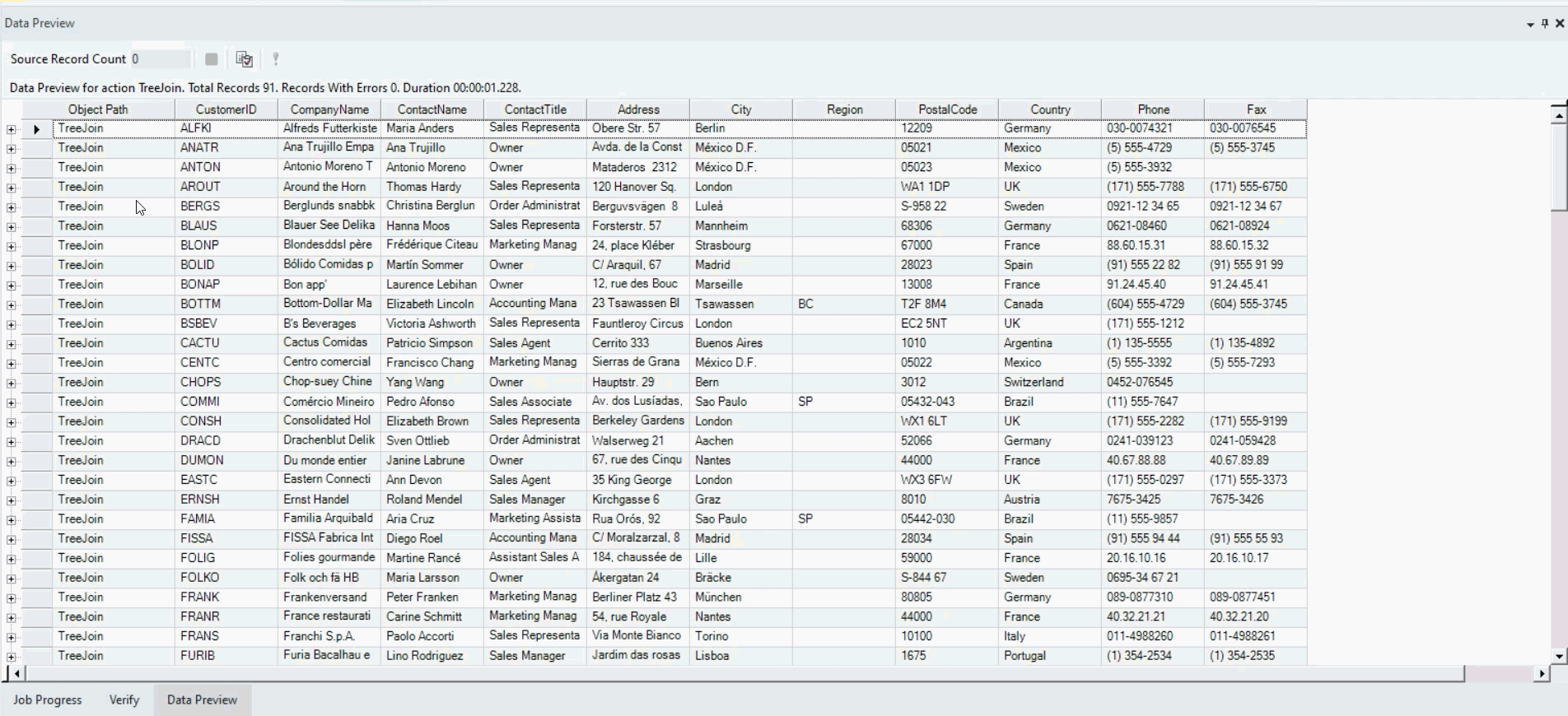The width and height of the screenshot is (1568, 716).
Task: Click the Source Record Count field
Action: [x=161, y=59]
